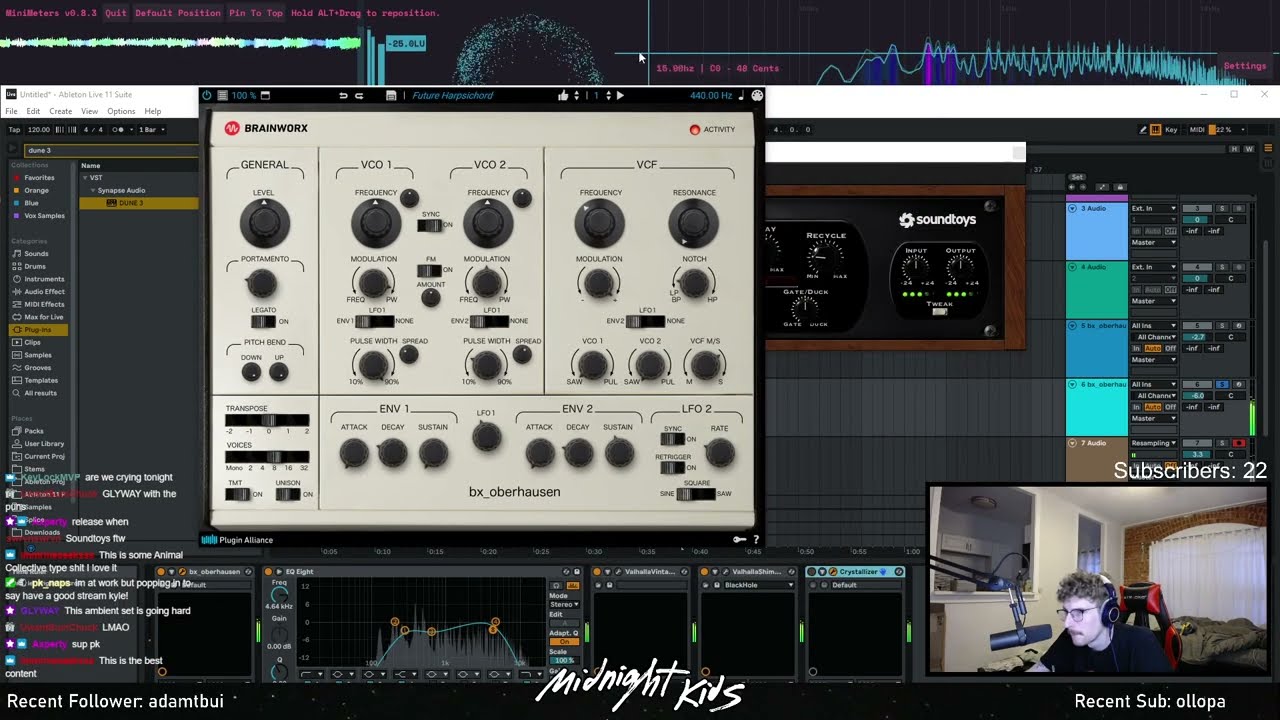Click the thumbs-up favorite preset icon
This screenshot has width=1280, height=720.
coord(563,95)
